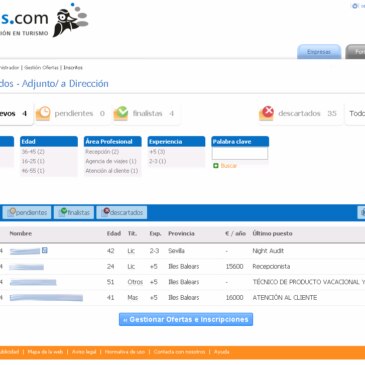Filter by age 36-45 (2)

pos(33,152)
